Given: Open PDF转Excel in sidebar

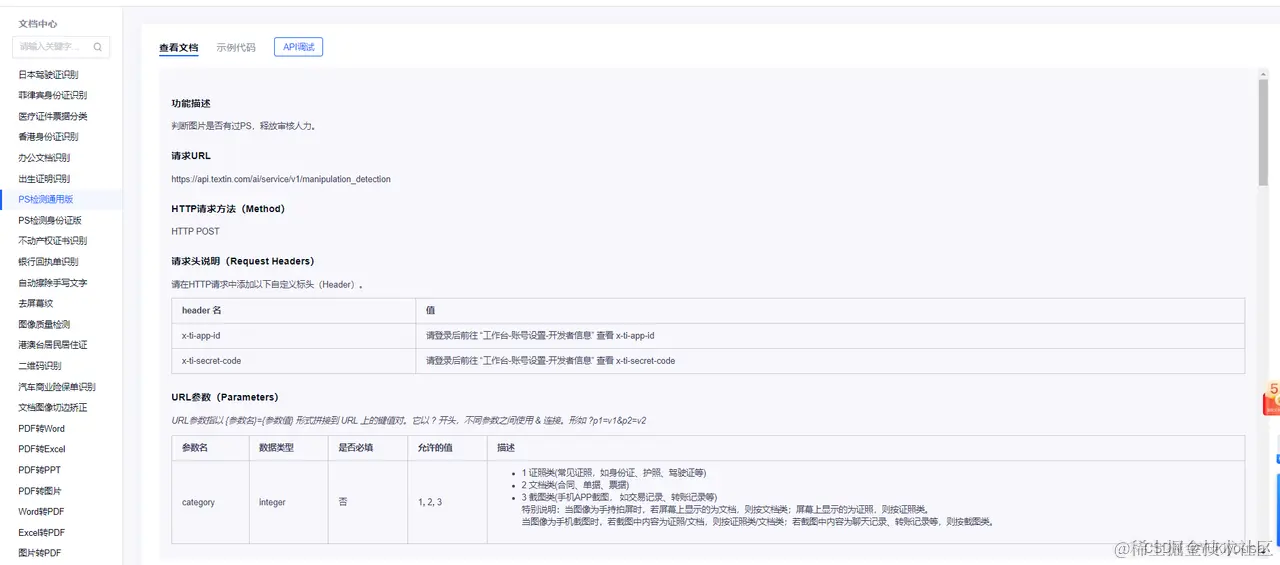Looking at the screenshot, I should 41,449.
